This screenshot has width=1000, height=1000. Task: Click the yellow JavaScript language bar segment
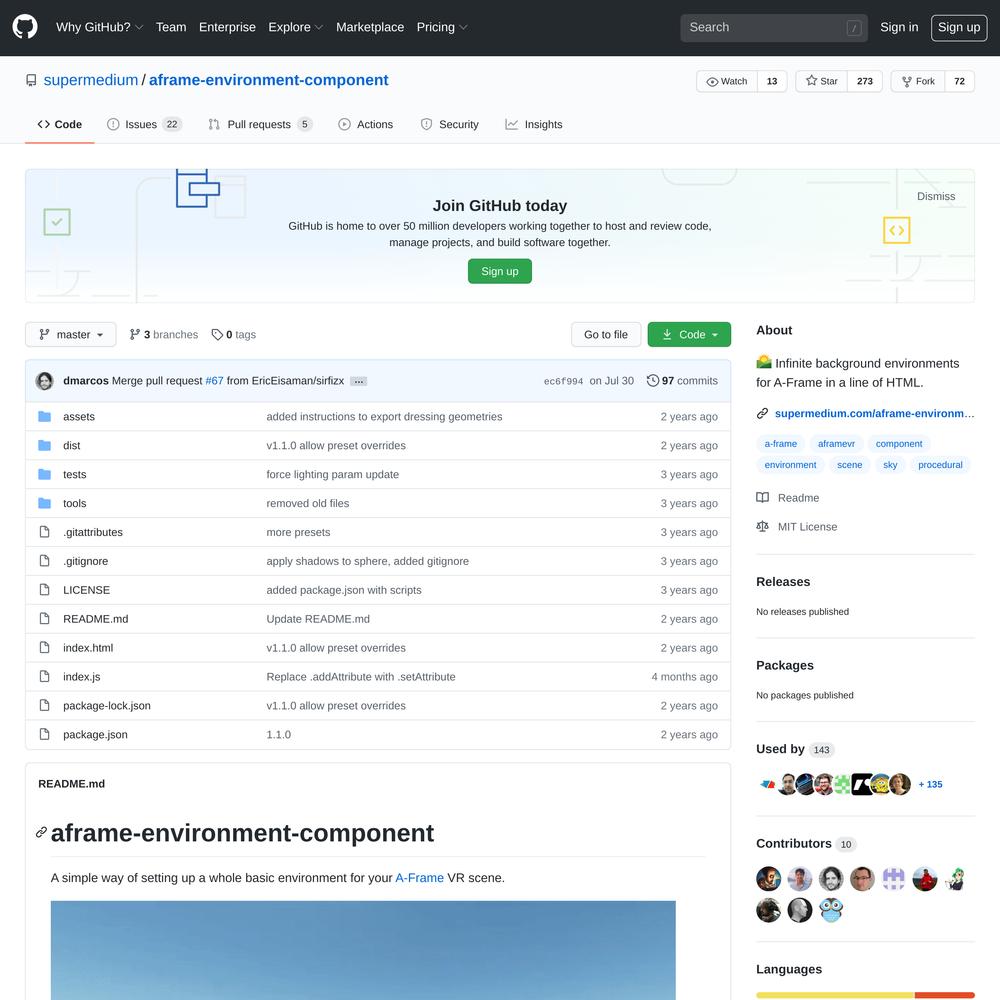(835, 995)
